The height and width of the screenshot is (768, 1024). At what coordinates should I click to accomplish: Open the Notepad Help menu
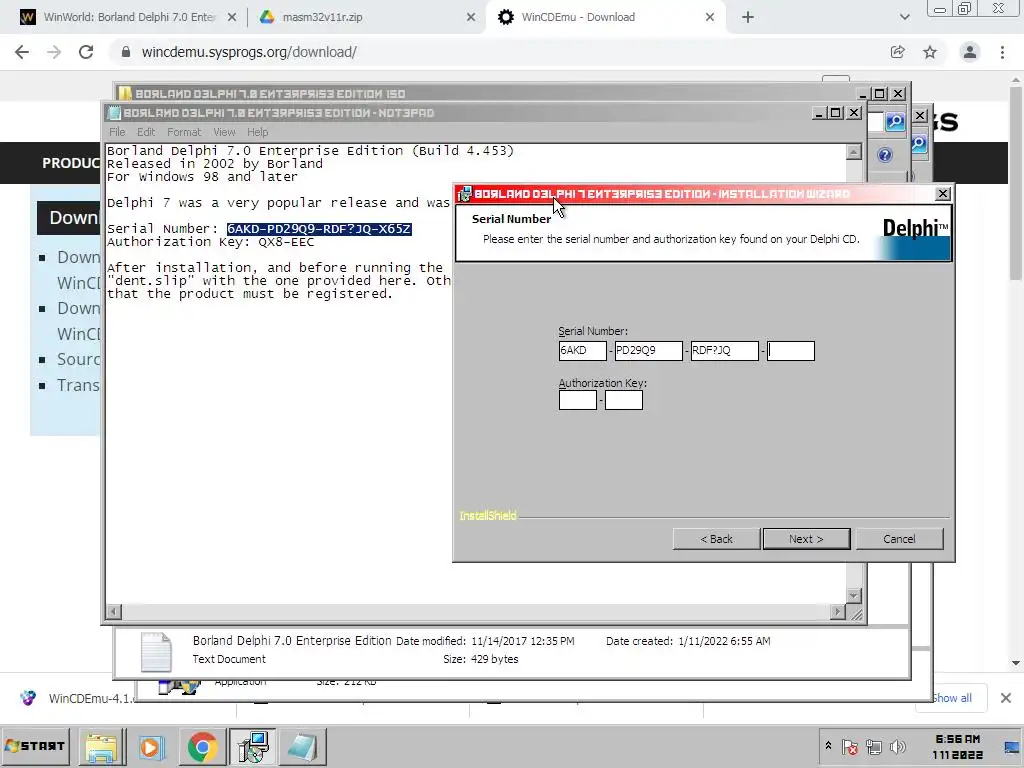tap(257, 132)
